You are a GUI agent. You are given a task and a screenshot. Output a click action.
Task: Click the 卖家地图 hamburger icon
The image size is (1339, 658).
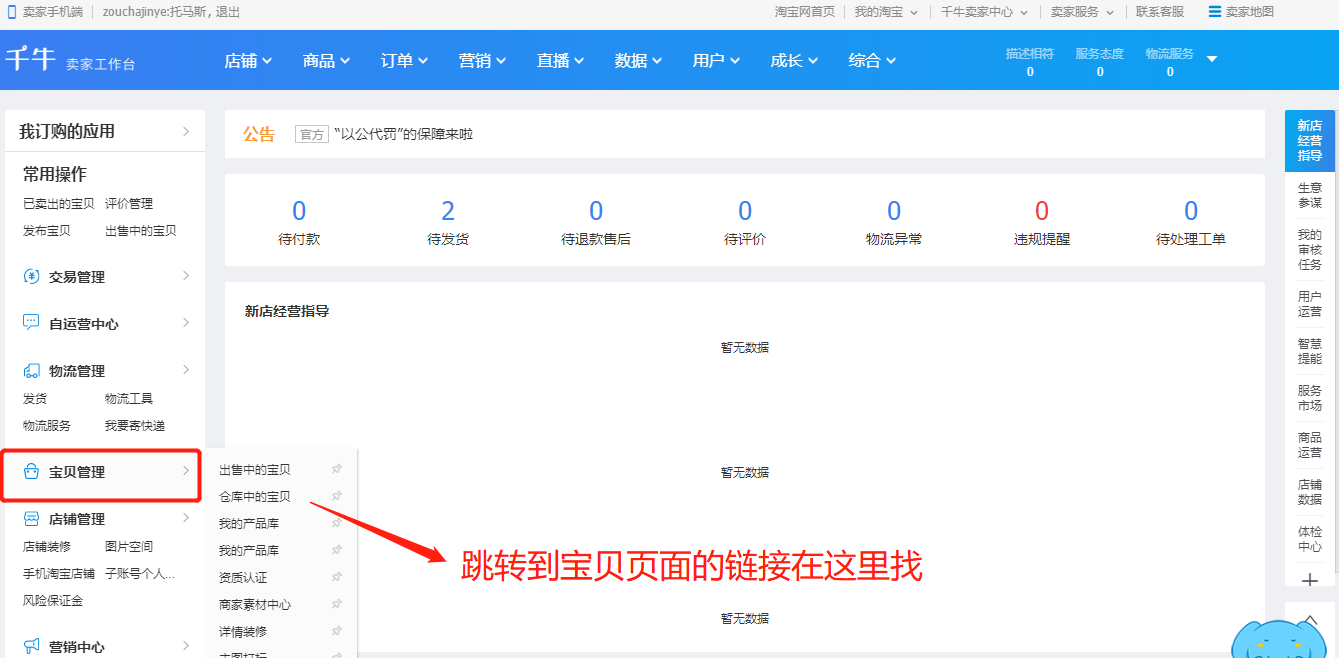point(1215,12)
